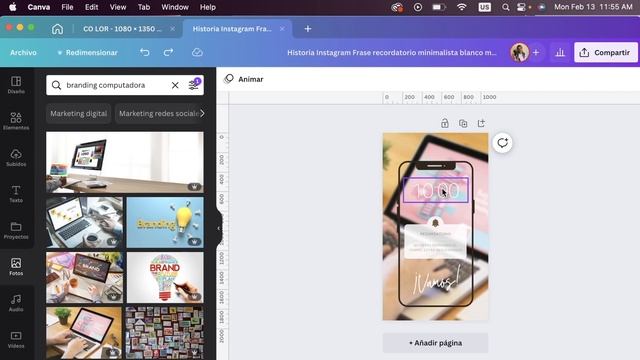The width and height of the screenshot is (640, 360).
Task: Click the Animar button
Action: click(244, 79)
